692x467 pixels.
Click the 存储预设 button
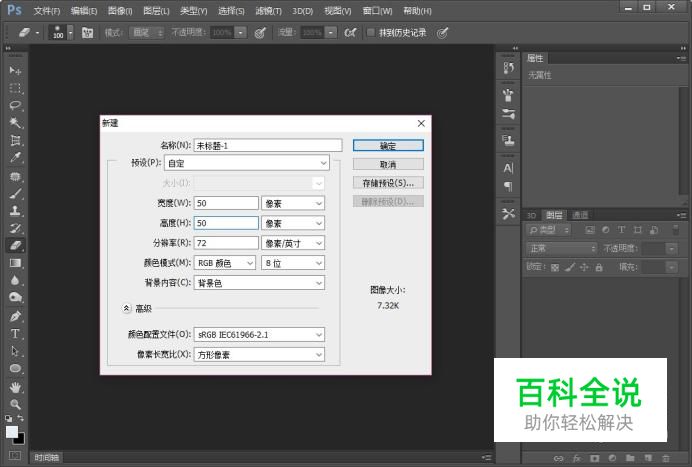[x=388, y=183]
